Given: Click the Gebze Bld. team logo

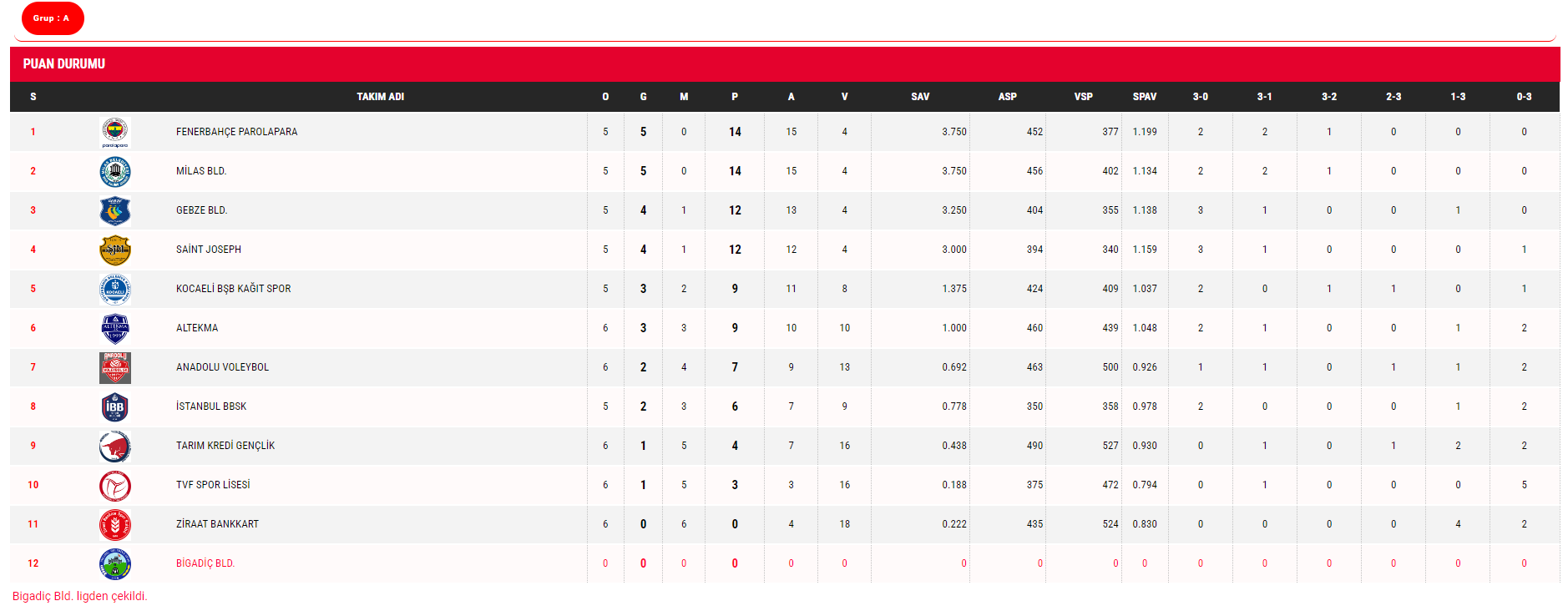Looking at the screenshot, I should coord(115,210).
